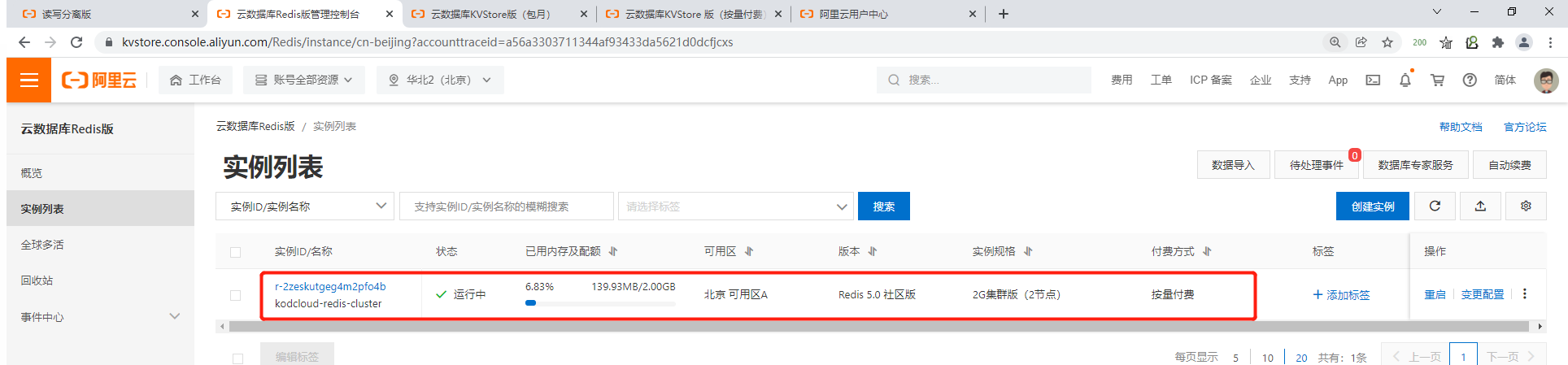Screen dimensions: 1568x365
Task: Sort by availability zone column
Action: click(x=749, y=252)
